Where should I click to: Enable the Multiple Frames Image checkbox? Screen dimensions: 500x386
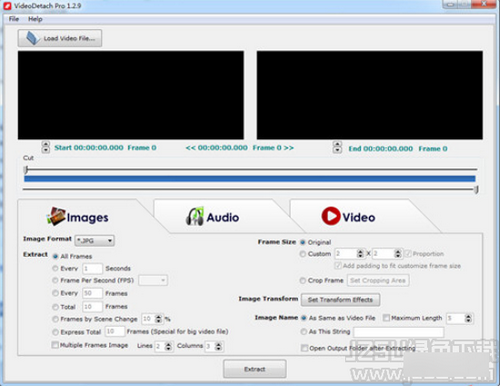pyautogui.click(x=55, y=345)
